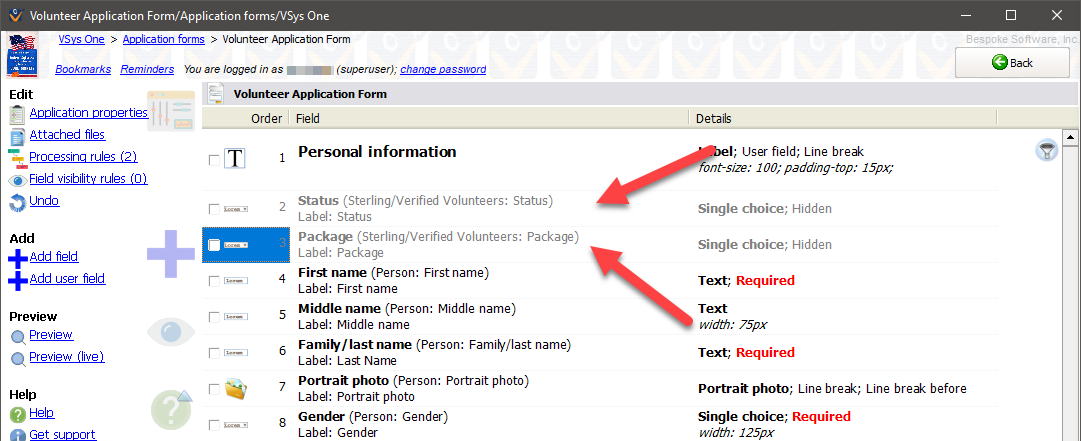The height and width of the screenshot is (441, 1081).
Task: Click the Processing rules icon
Action: 17,157
